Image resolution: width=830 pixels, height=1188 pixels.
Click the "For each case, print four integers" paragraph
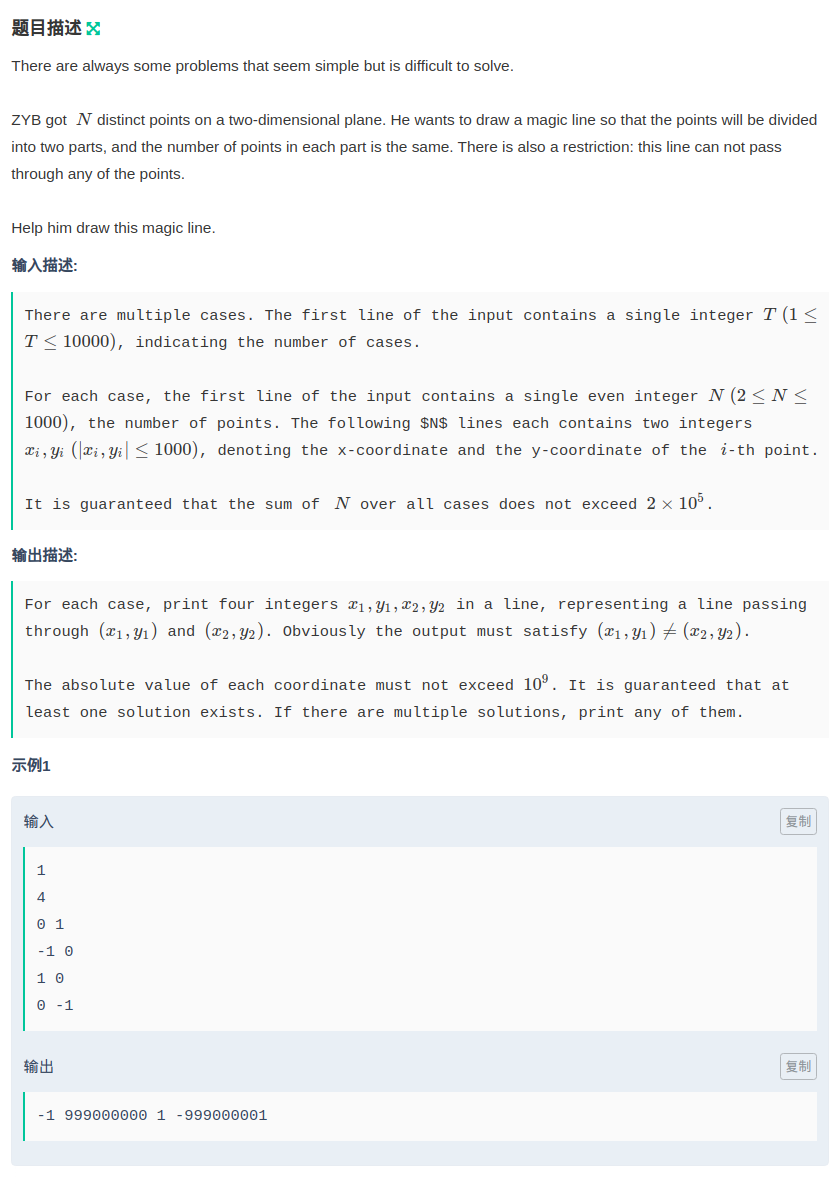[415, 617]
